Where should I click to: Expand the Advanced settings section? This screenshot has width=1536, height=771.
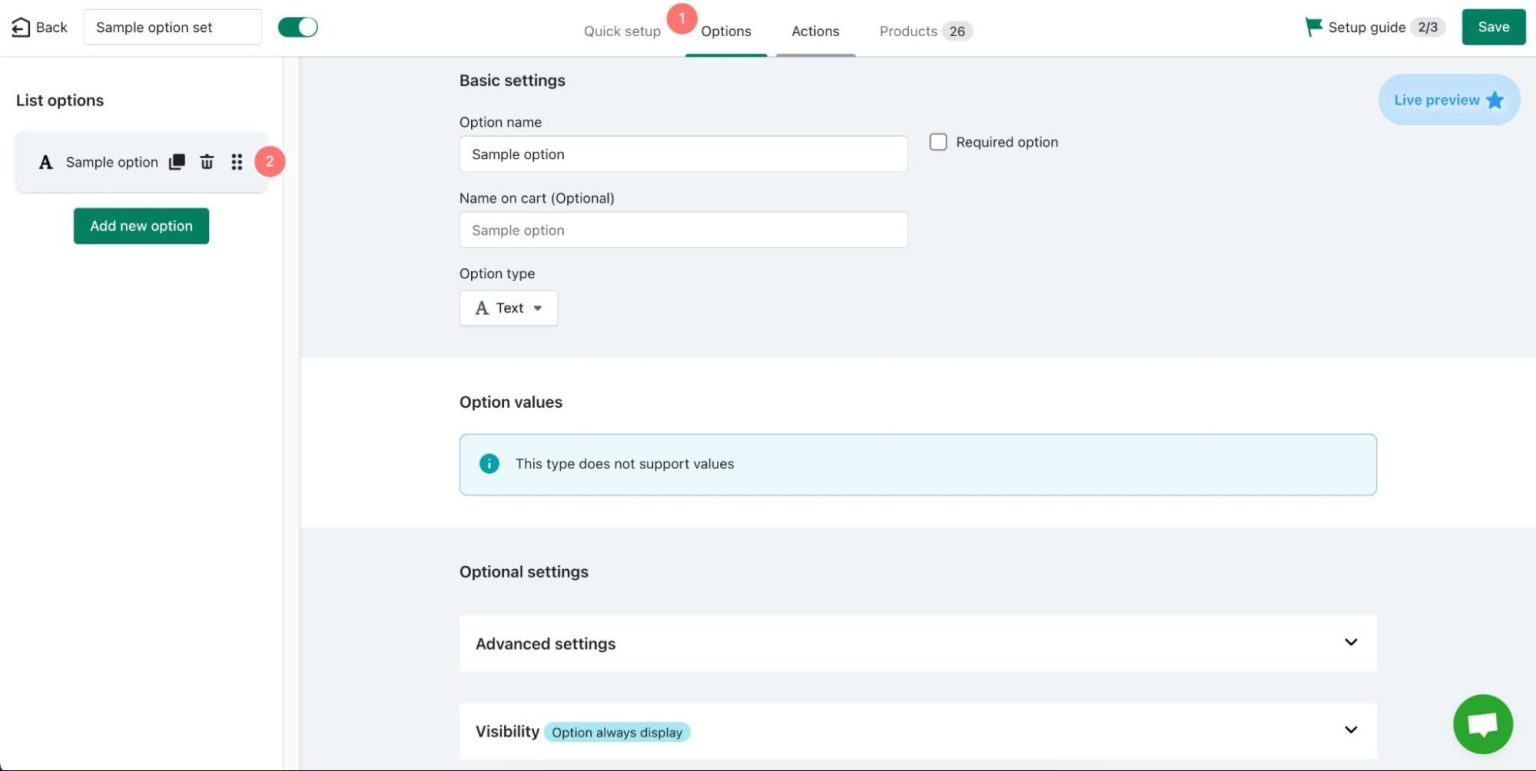(917, 643)
